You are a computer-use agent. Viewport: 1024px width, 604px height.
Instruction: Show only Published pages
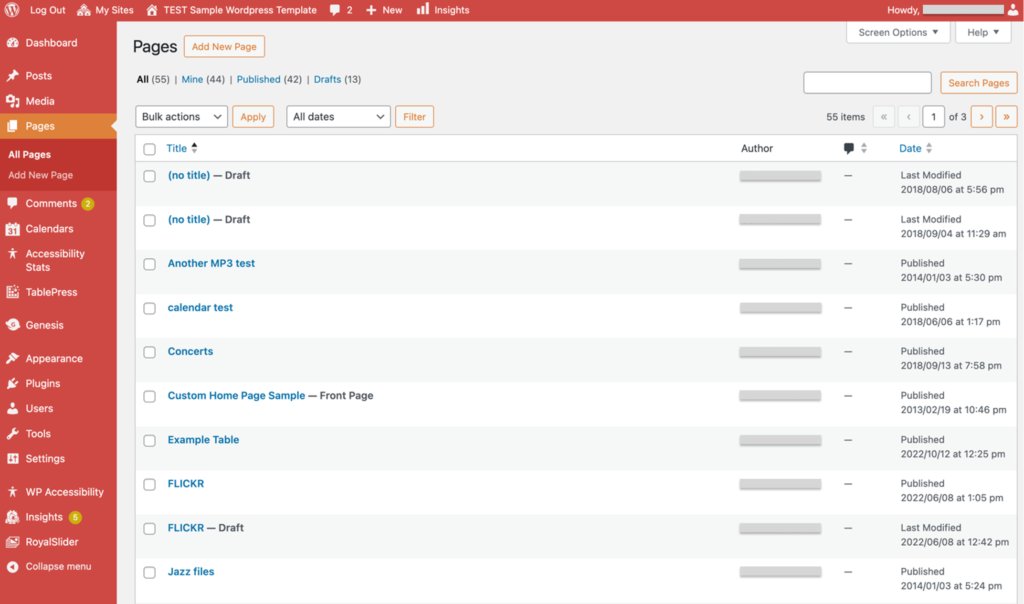[x=258, y=79]
